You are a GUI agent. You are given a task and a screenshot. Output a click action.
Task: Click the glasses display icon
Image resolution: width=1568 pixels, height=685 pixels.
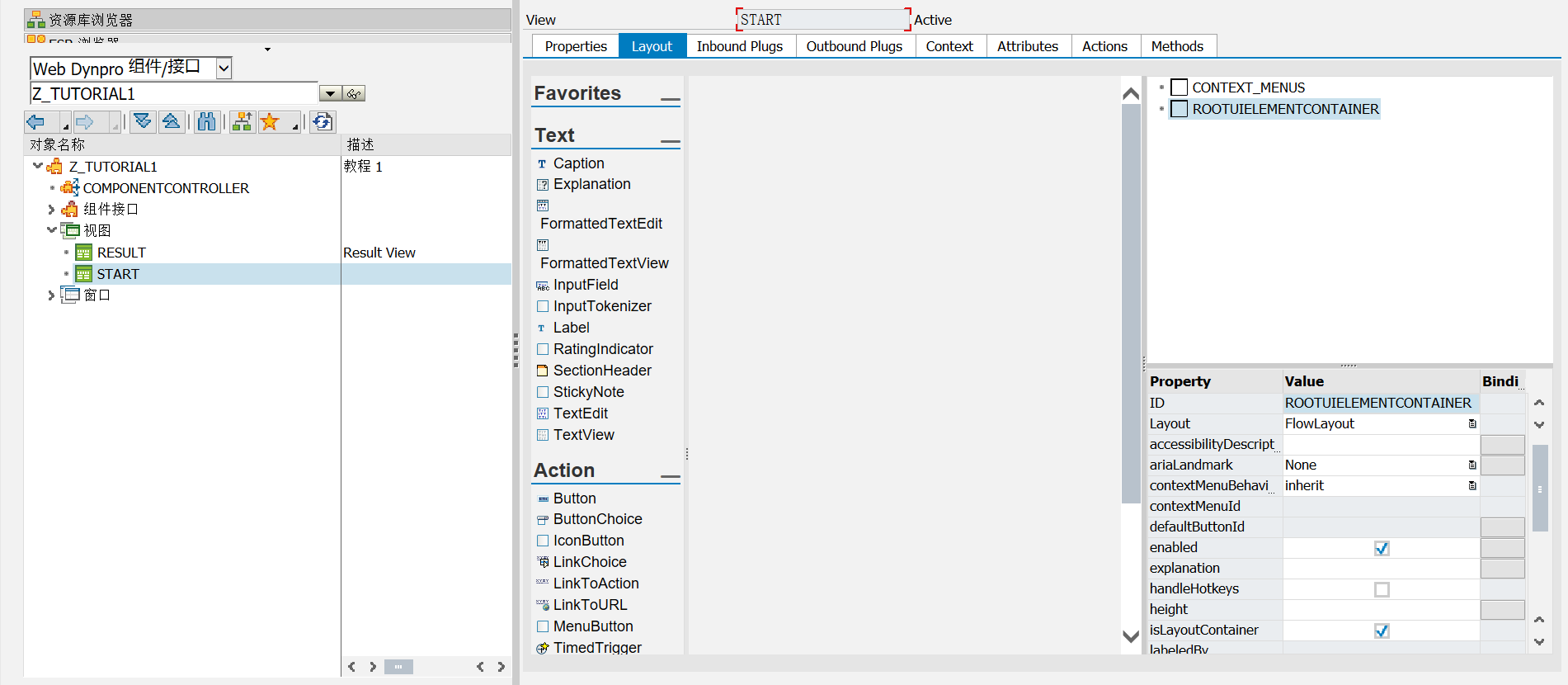click(354, 94)
